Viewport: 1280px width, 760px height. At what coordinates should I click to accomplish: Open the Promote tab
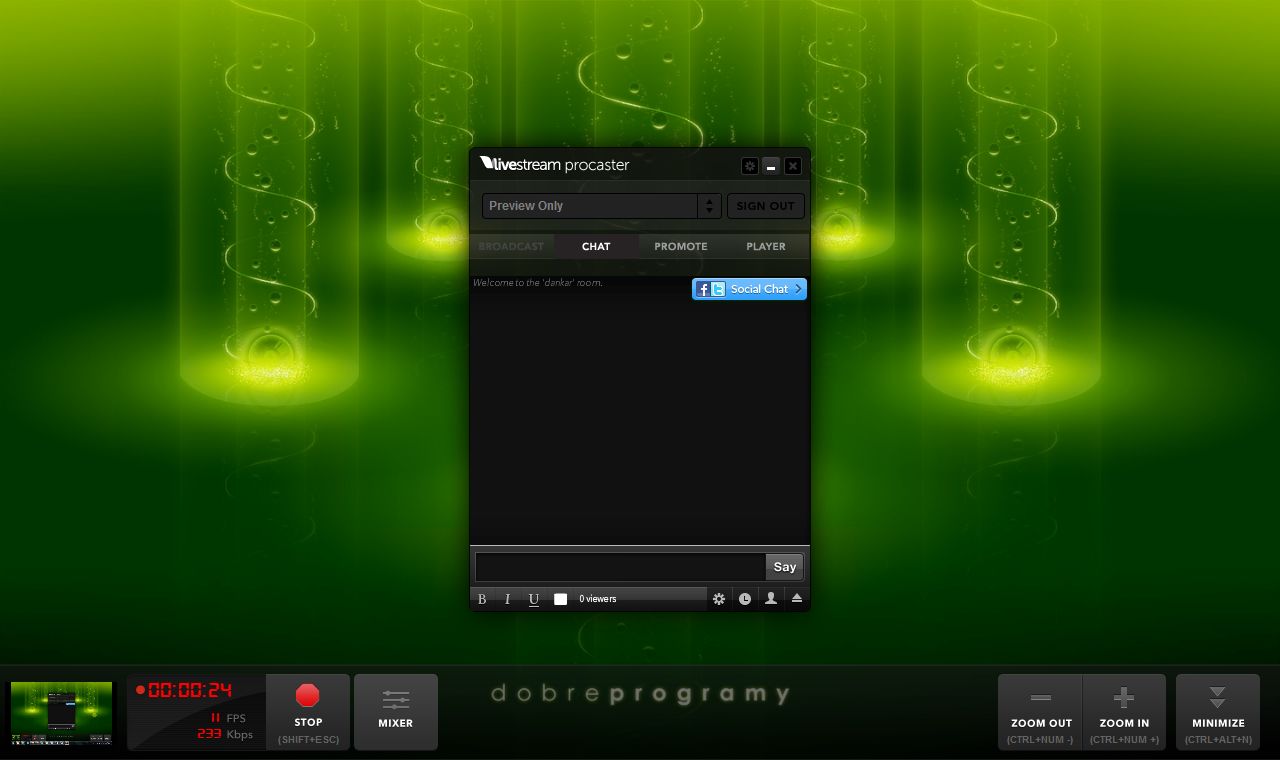681,246
